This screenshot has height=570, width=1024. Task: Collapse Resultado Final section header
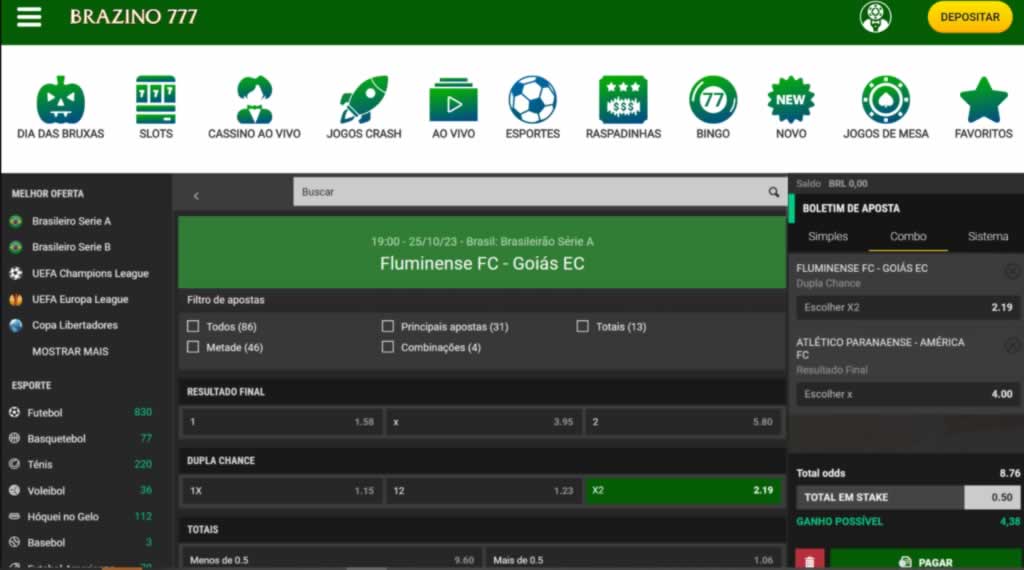(482, 392)
